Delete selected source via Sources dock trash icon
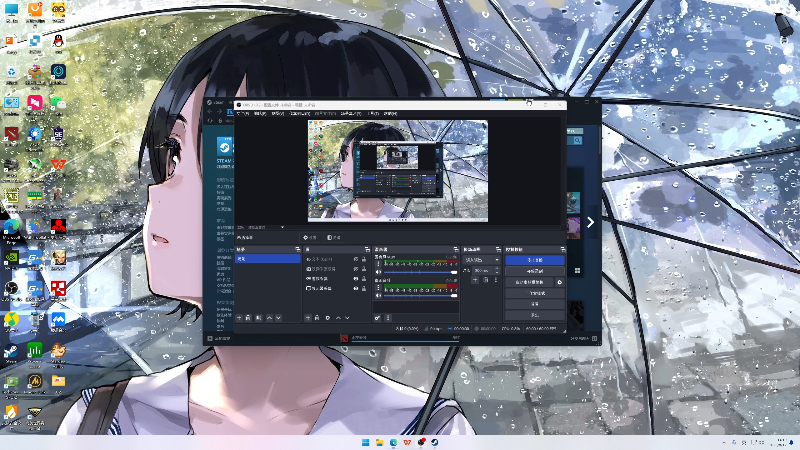The width and height of the screenshot is (800, 450). (317, 318)
